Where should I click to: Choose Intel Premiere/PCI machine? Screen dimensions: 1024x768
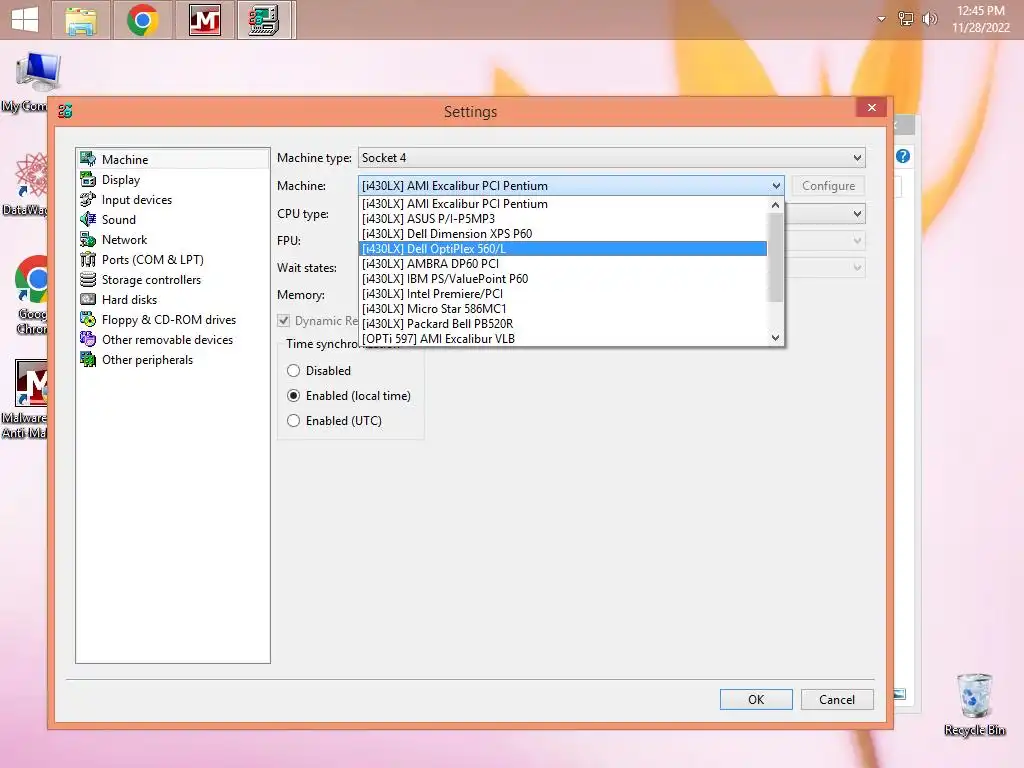tap(563, 294)
